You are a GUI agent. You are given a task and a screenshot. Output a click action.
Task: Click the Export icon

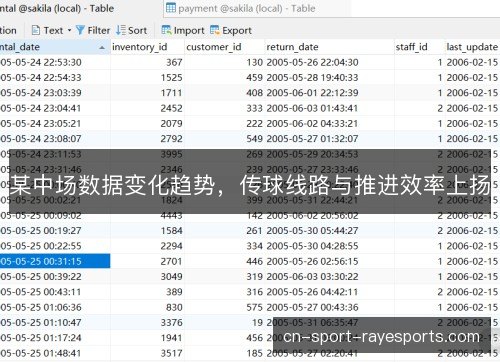pos(215,30)
